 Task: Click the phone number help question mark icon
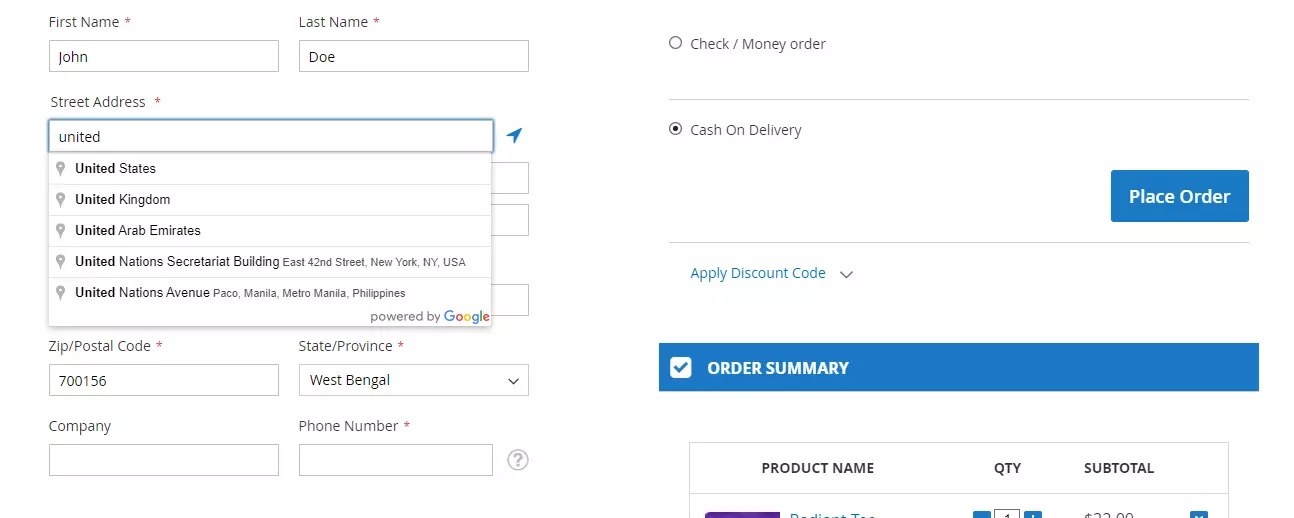point(517,460)
